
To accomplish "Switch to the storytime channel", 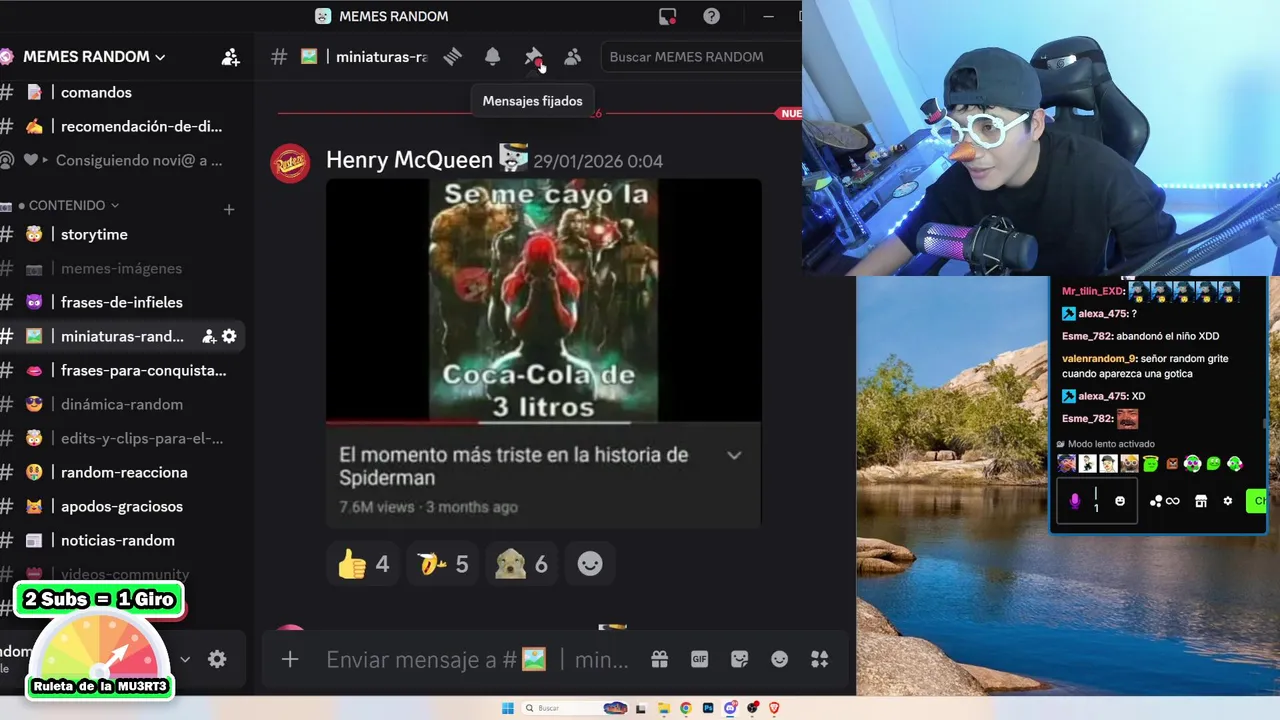I will tap(94, 235).
